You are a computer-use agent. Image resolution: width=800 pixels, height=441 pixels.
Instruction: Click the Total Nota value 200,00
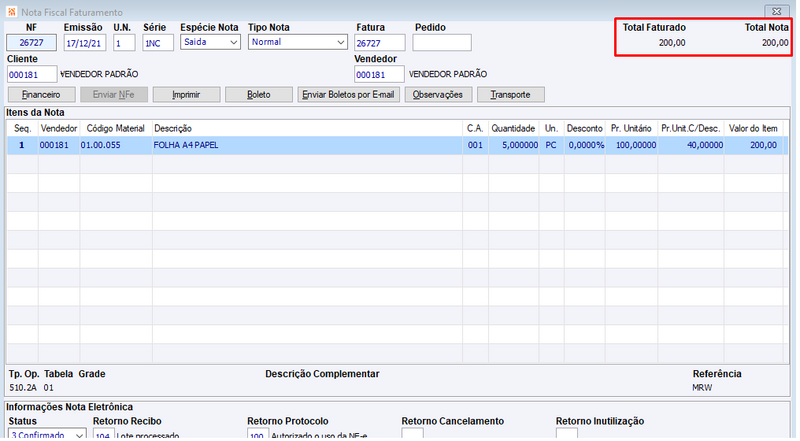[x=775, y=43]
